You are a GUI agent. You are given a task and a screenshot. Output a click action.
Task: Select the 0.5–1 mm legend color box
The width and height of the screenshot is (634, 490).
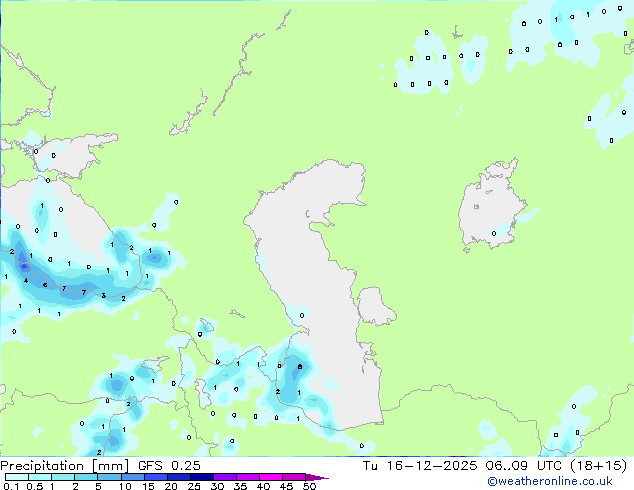40,477
